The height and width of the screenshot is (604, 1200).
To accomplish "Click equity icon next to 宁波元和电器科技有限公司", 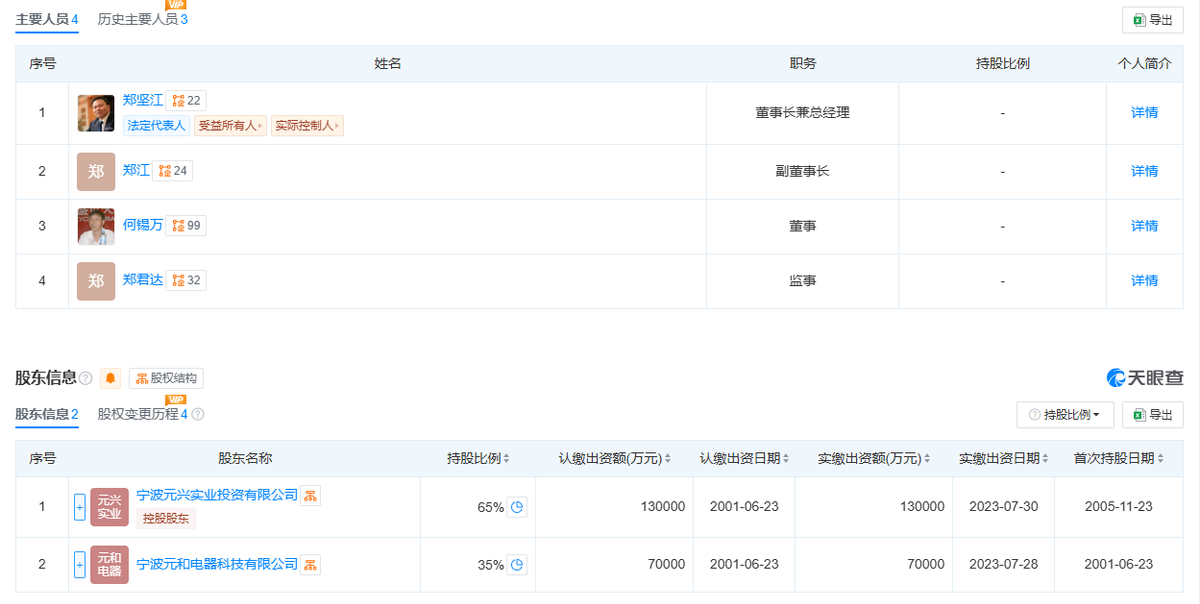I will tap(311, 565).
